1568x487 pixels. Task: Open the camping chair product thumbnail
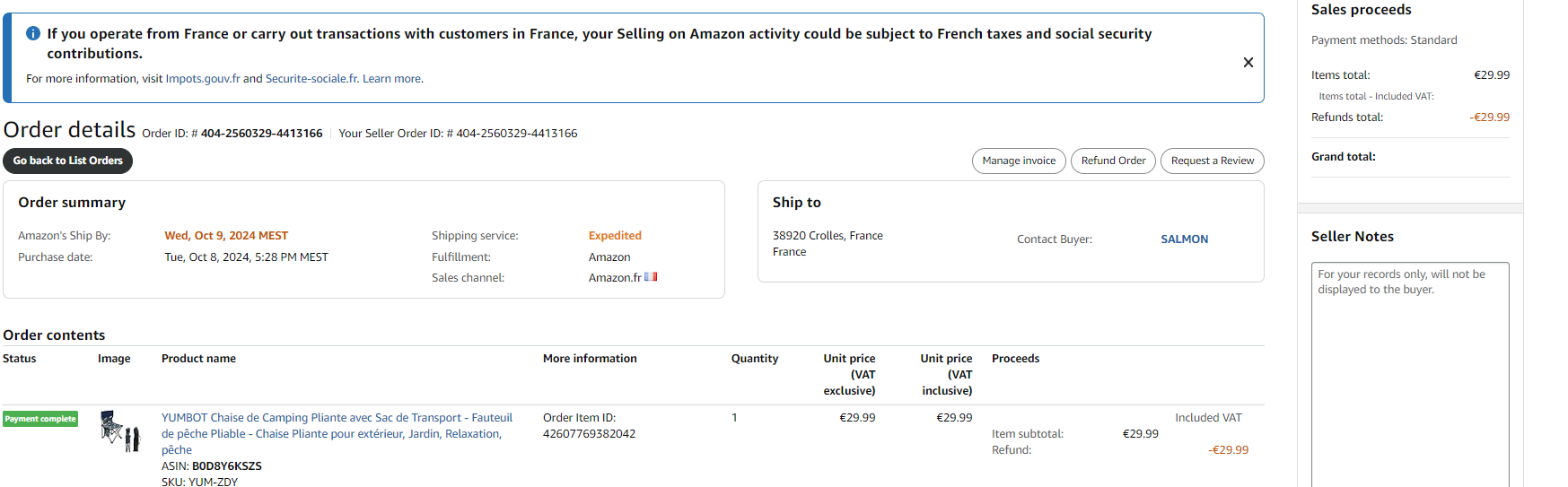120,430
